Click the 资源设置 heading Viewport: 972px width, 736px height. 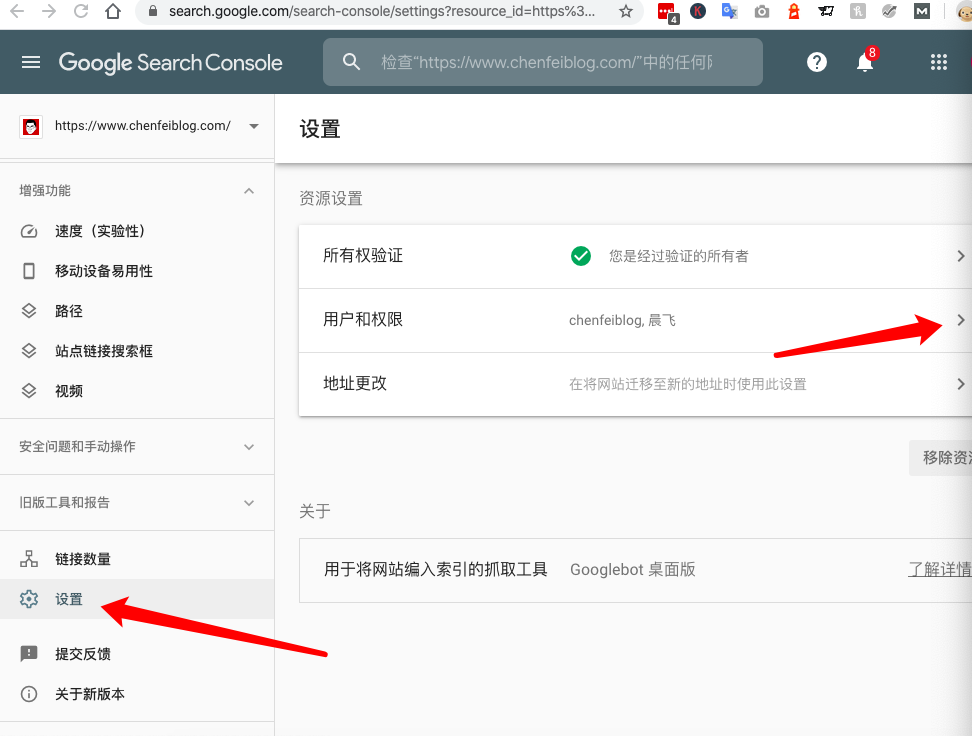click(331, 198)
